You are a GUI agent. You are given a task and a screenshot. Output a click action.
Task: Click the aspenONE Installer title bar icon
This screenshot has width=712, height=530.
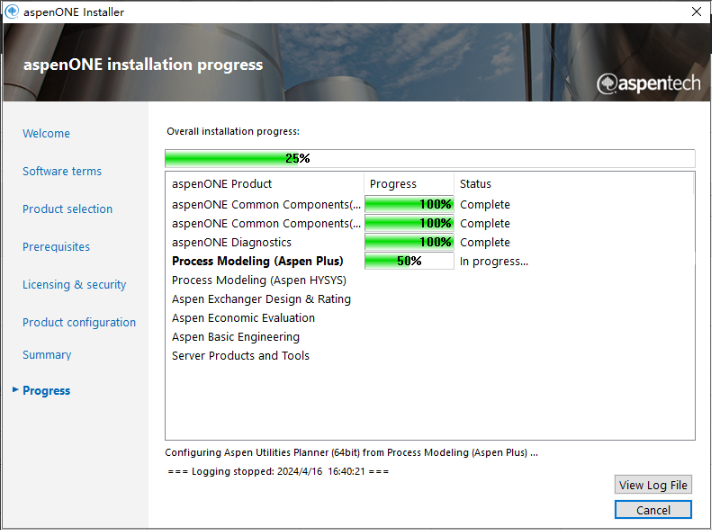click(x=12, y=11)
